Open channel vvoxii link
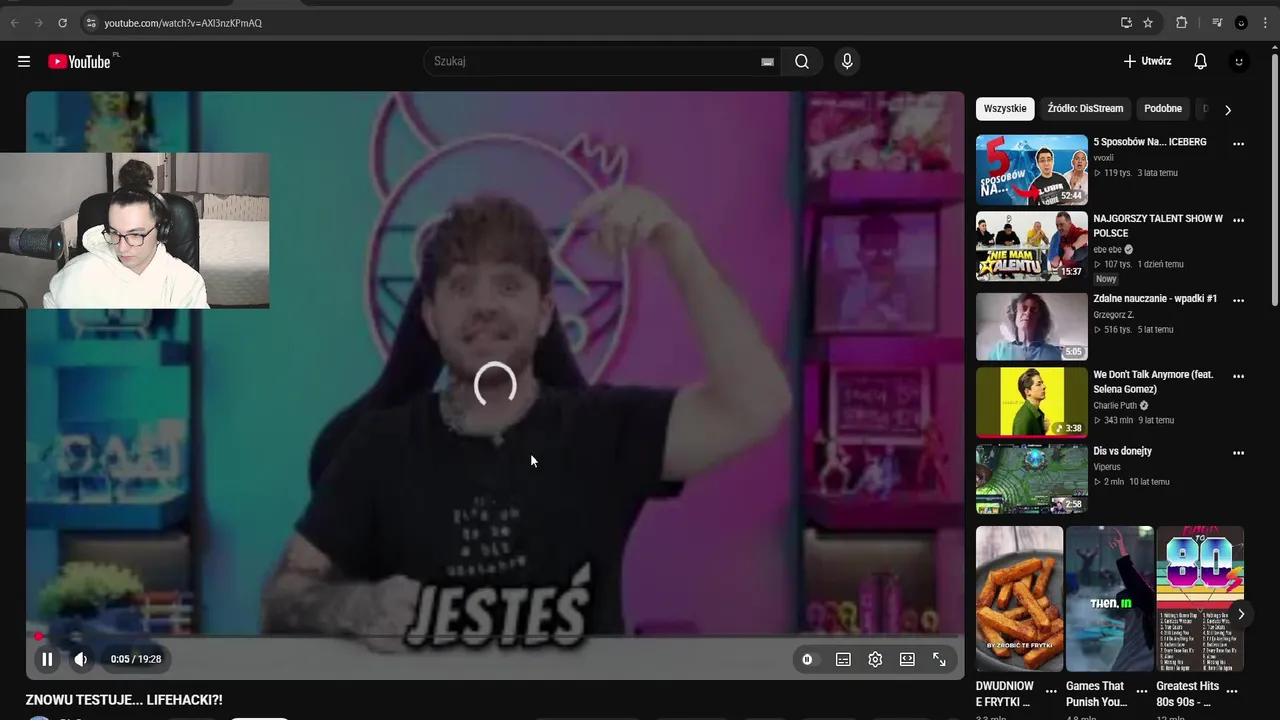This screenshot has width=1280, height=720. pos(1103,158)
